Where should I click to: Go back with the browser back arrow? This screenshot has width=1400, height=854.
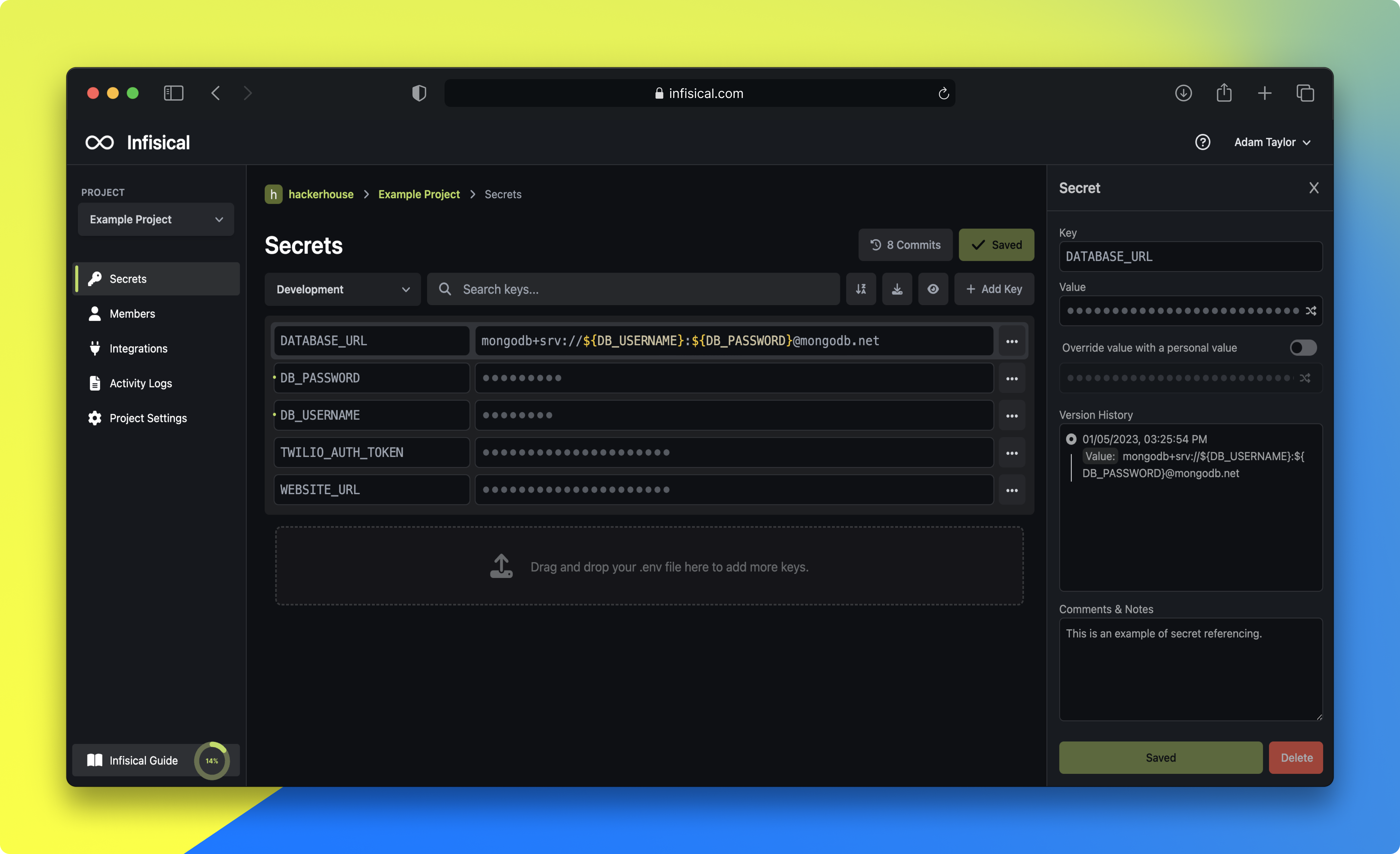215,93
